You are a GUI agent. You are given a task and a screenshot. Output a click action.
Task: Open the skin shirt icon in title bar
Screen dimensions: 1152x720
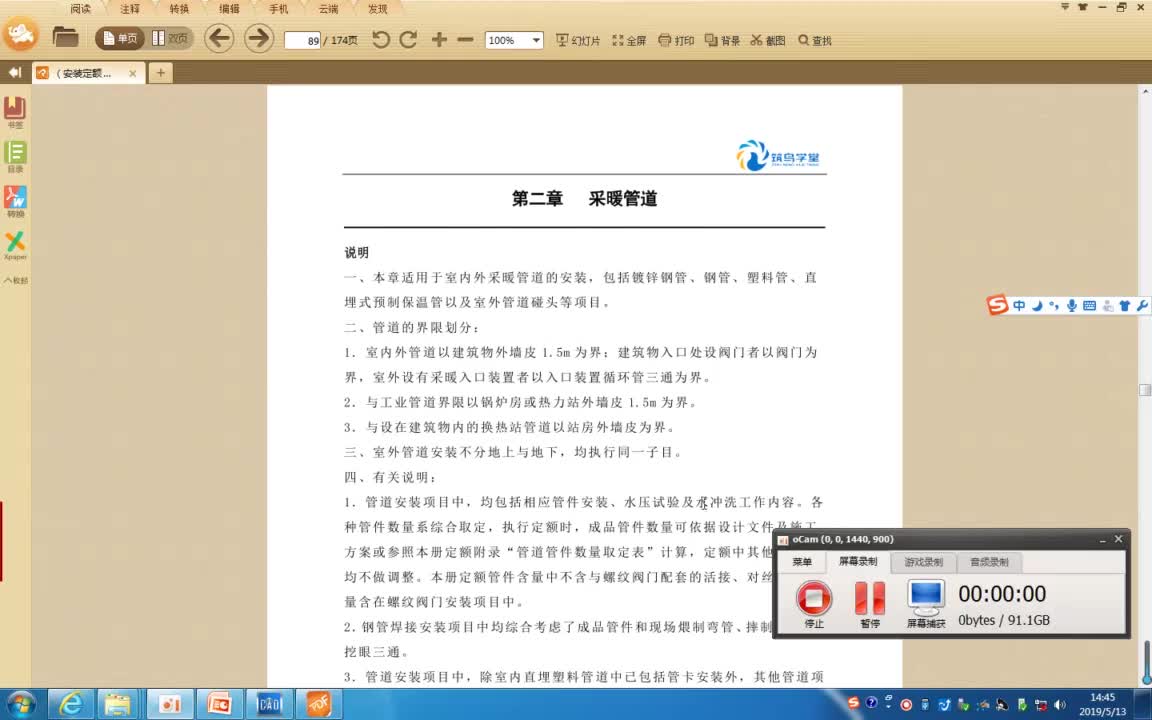1082,7
